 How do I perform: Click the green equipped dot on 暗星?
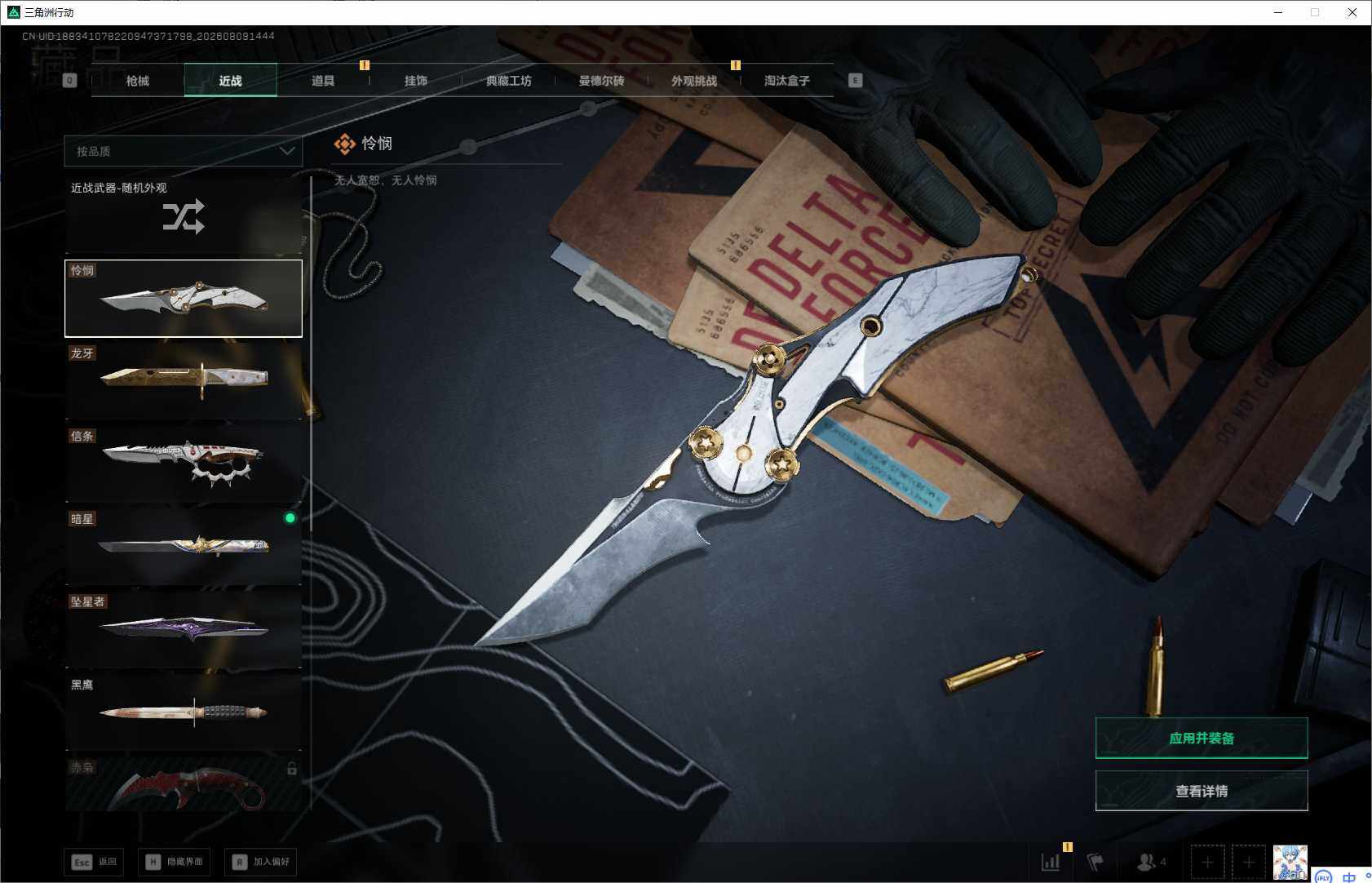tap(290, 518)
